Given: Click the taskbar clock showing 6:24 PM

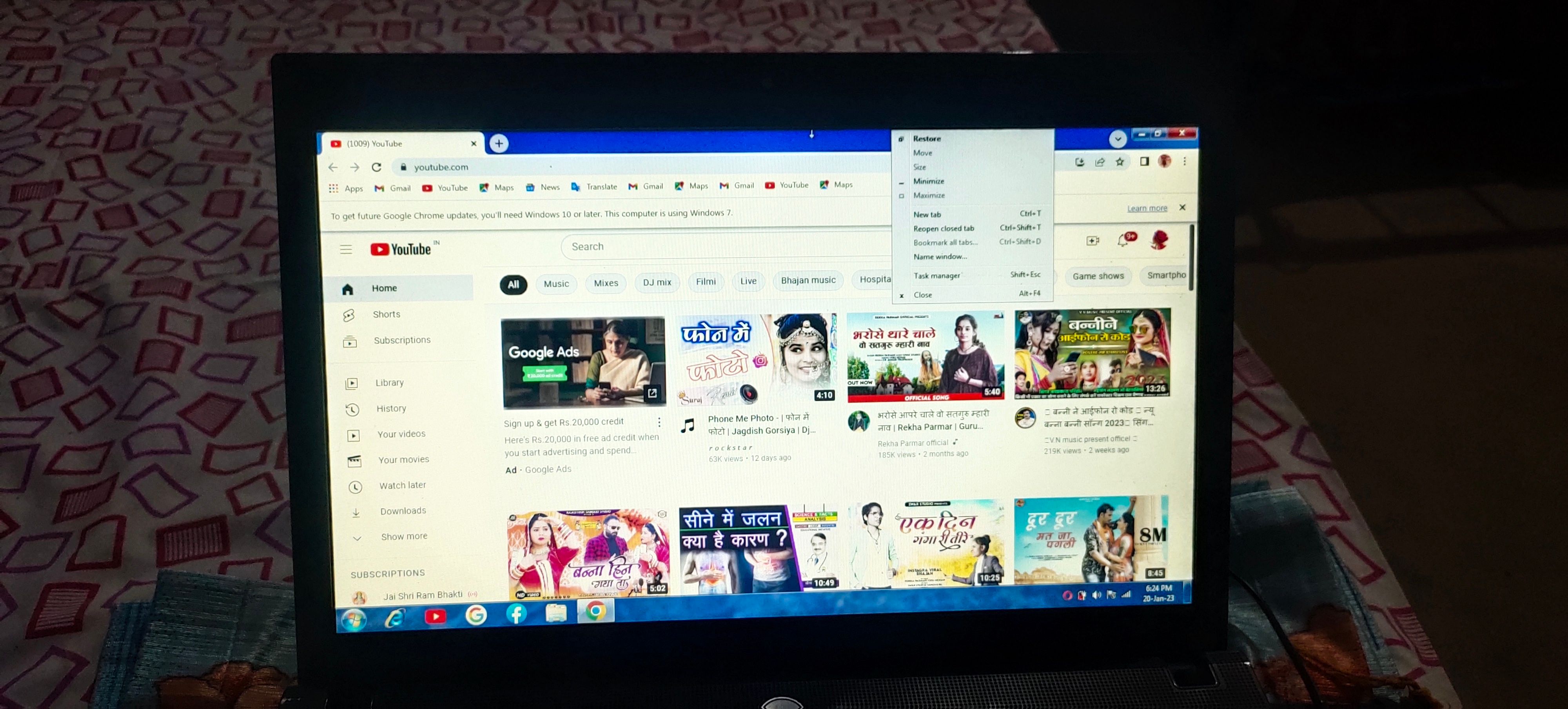Looking at the screenshot, I should pos(1158,593).
